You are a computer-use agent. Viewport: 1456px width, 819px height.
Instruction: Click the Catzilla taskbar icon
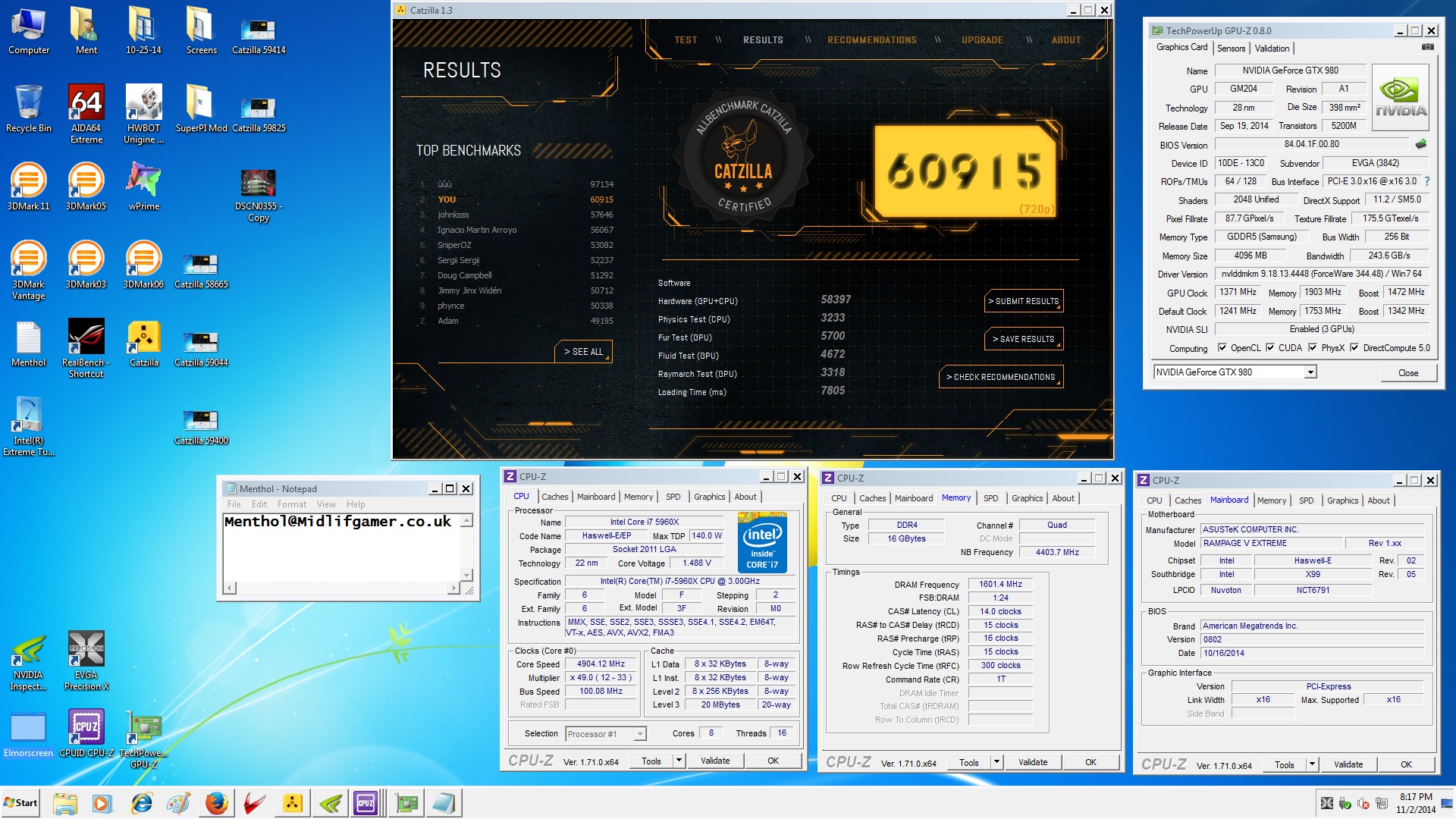pos(292,803)
